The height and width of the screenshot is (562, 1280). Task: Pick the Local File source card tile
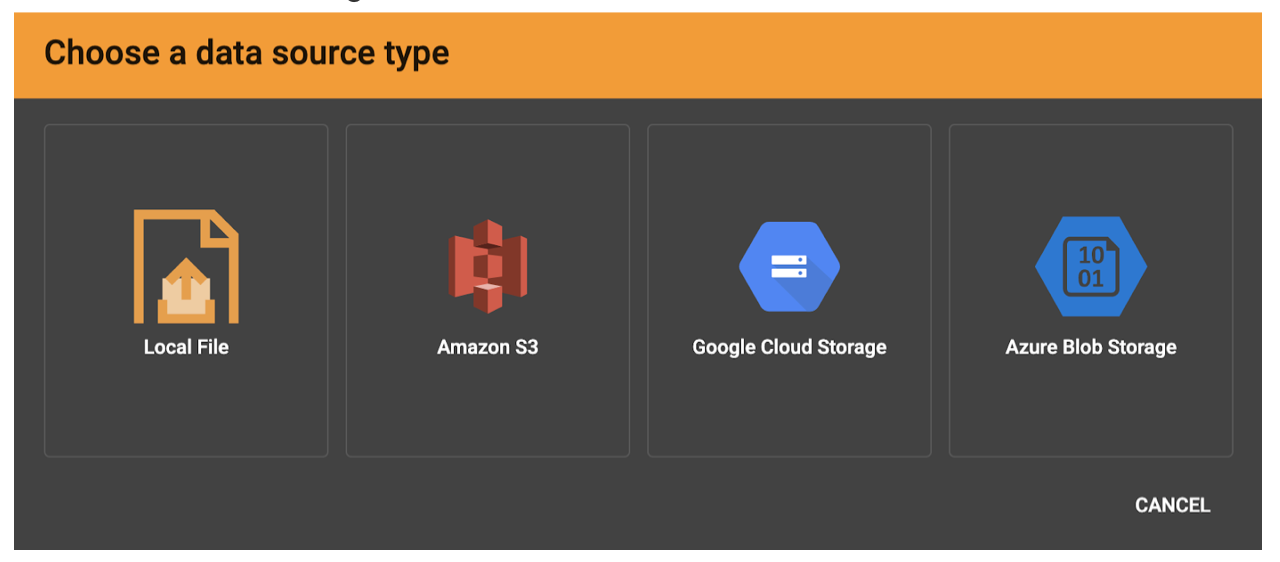click(186, 410)
